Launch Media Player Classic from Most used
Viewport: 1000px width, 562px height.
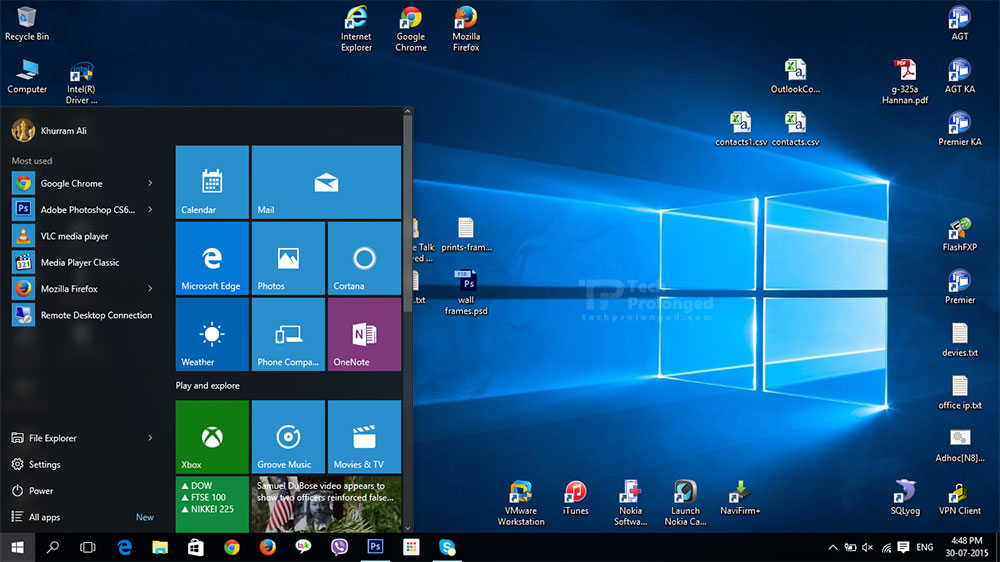[83, 262]
